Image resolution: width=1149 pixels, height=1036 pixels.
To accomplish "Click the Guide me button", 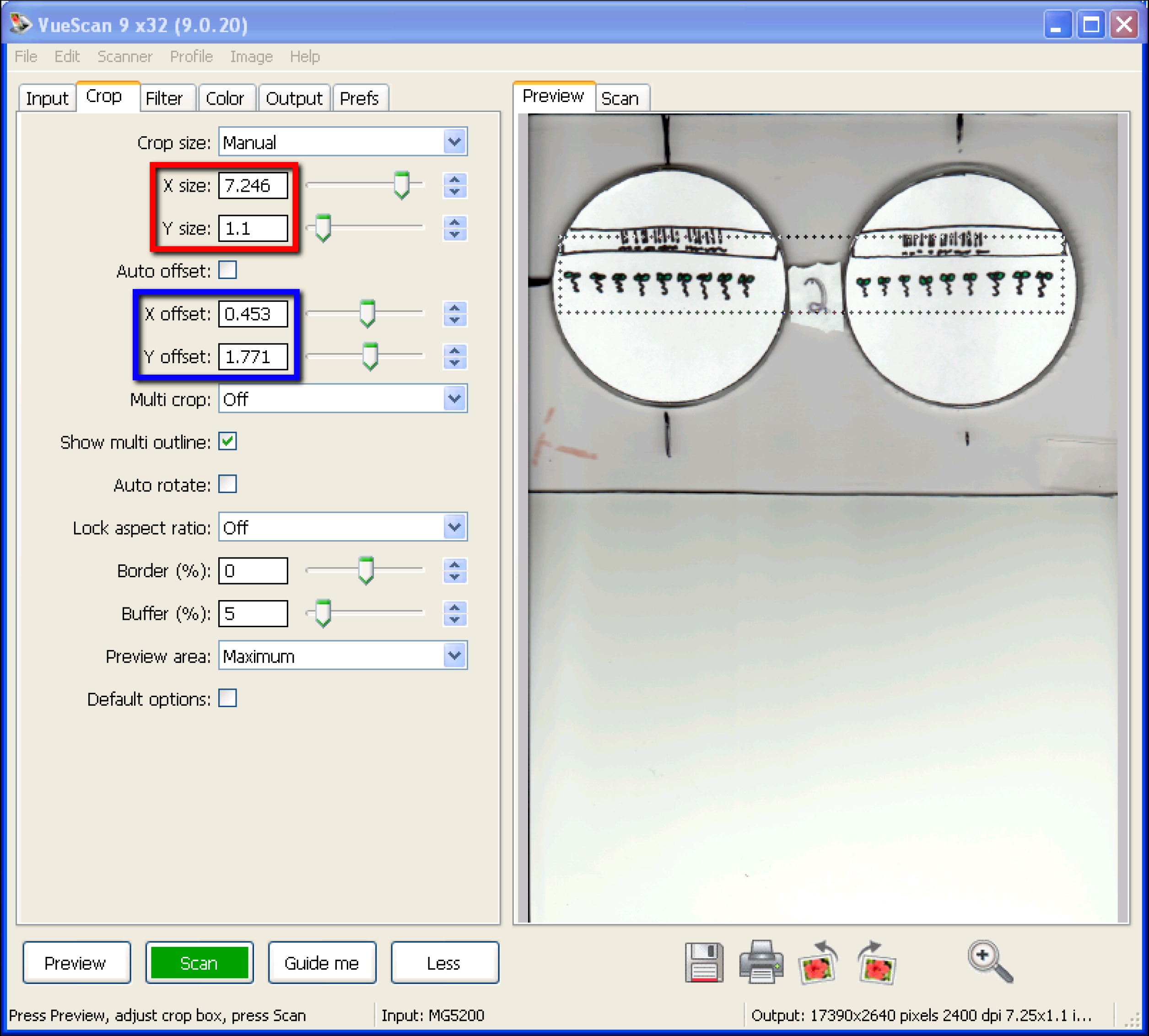I will (x=322, y=963).
